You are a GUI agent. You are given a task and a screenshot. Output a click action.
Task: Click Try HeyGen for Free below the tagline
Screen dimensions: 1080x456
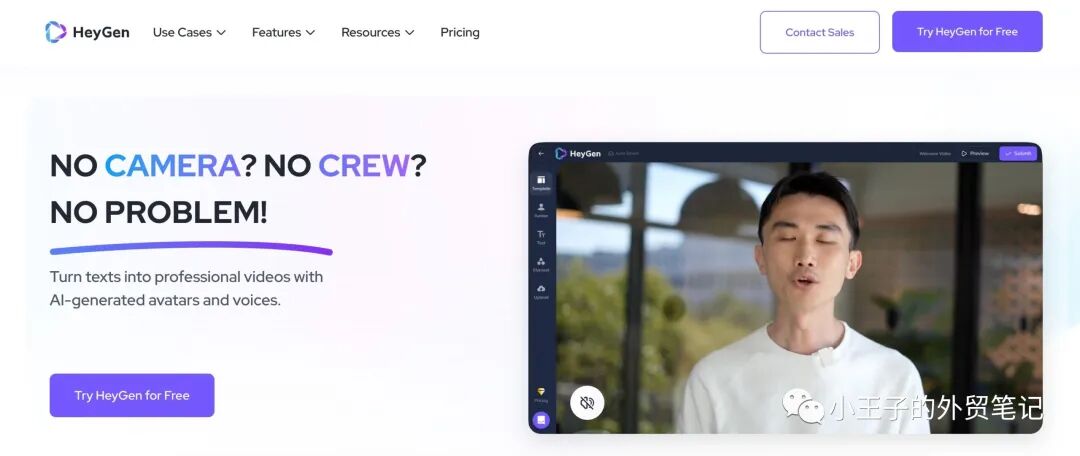click(x=132, y=395)
